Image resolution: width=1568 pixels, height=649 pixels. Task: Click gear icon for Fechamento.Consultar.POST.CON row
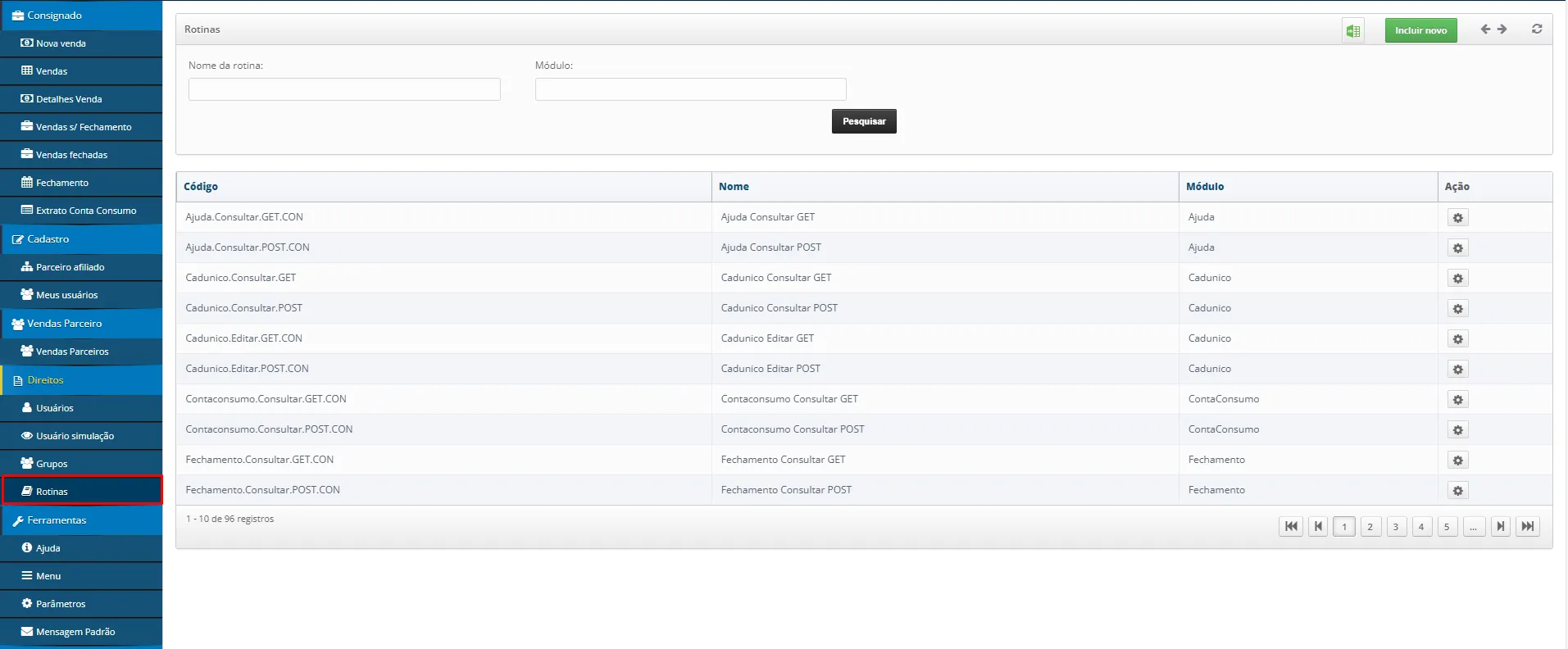[1457, 491]
